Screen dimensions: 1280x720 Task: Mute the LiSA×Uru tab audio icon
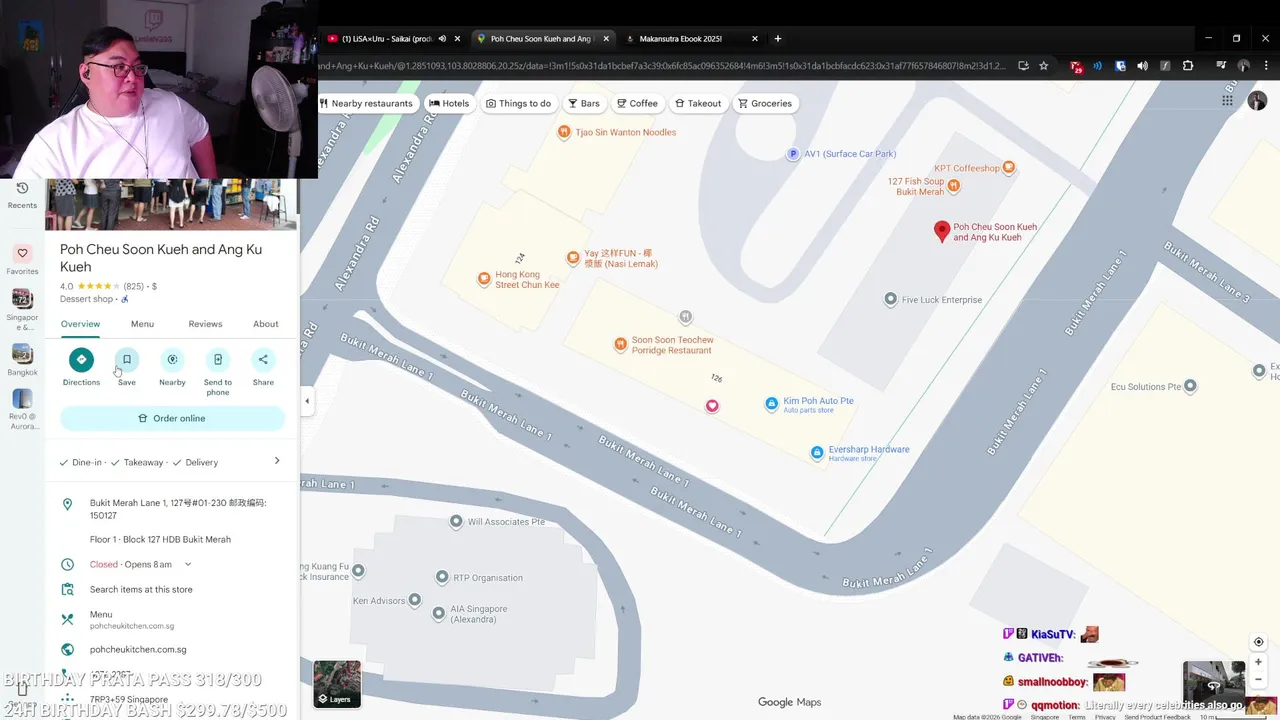pyautogui.click(x=442, y=39)
